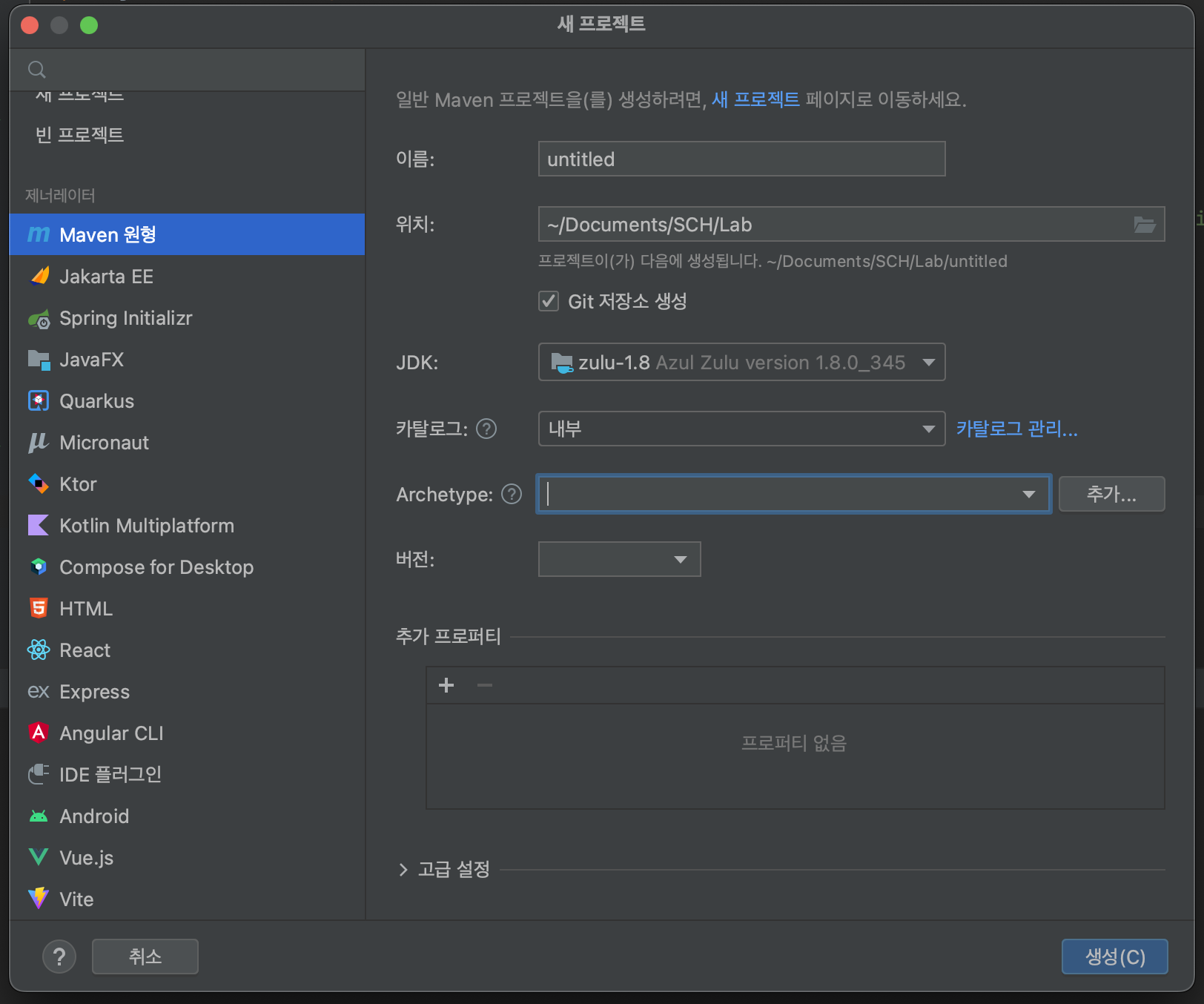Image resolution: width=1204 pixels, height=1004 pixels.
Task: Show help for Archetype field
Action: [x=512, y=494]
